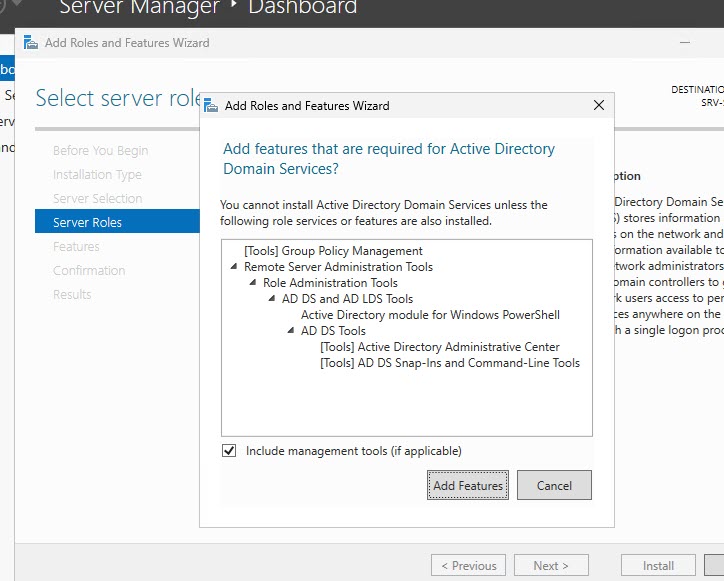This screenshot has height=581, width=724.
Task: Click the dialog heading about Active Directory
Action: (x=389, y=158)
